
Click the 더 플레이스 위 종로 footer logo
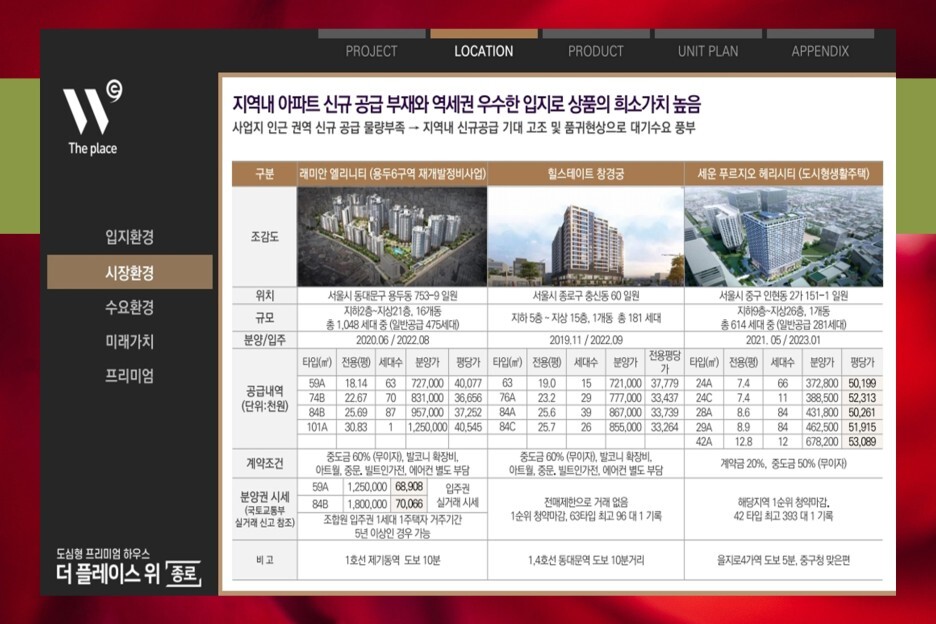(x=128, y=568)
